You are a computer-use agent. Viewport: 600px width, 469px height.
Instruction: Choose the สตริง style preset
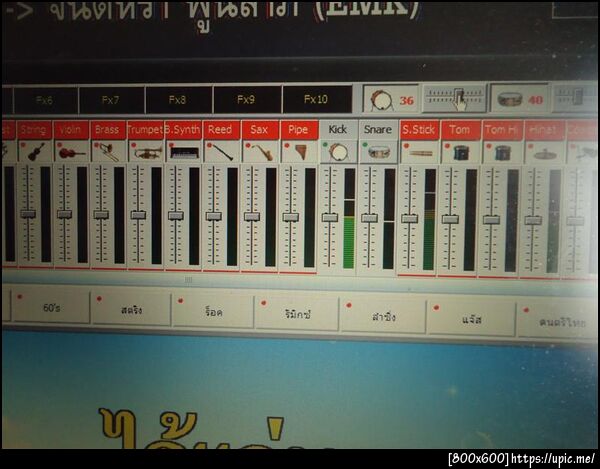131,310
